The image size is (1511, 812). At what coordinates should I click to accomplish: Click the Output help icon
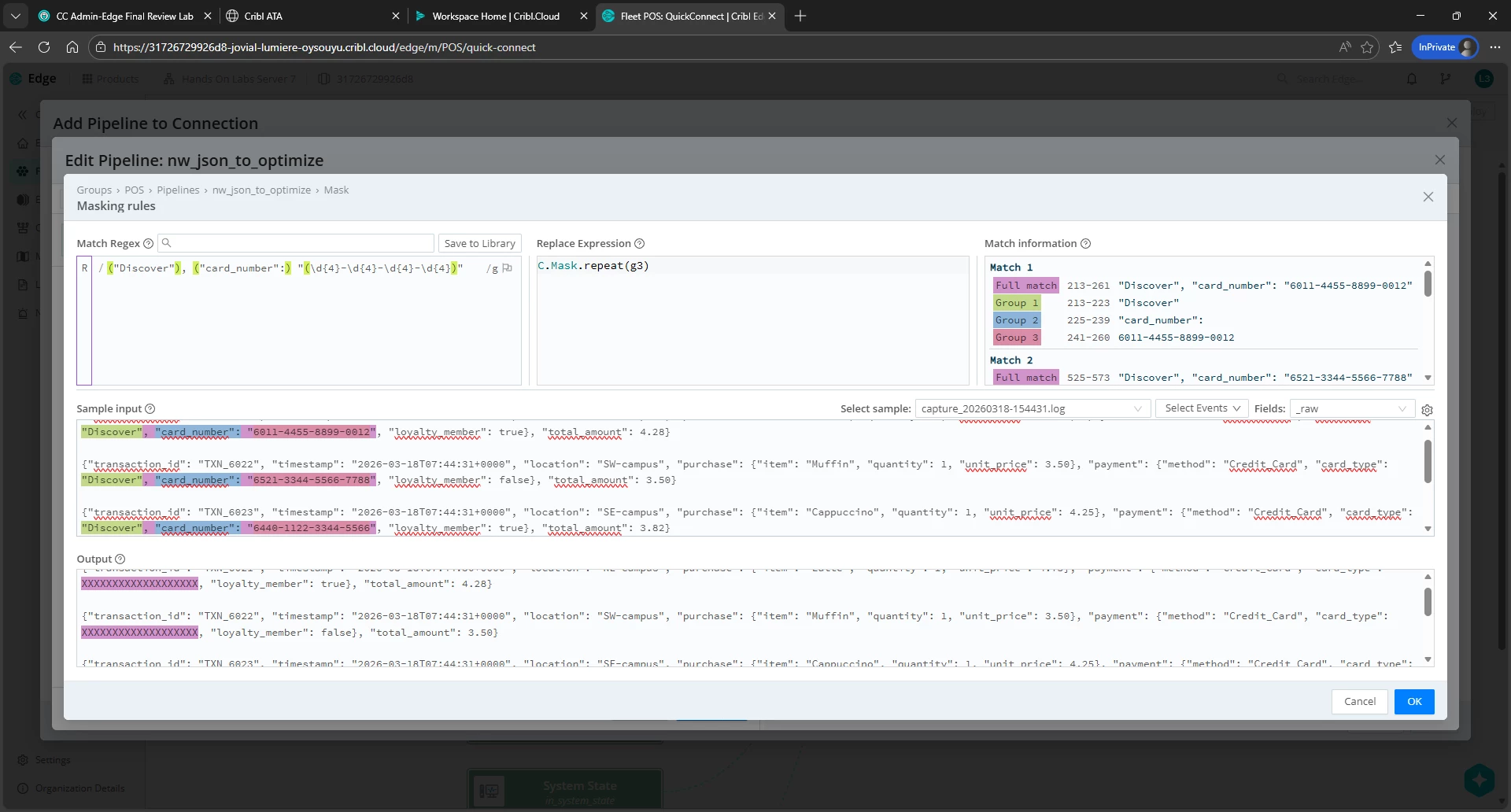click(x=120, y=559)
